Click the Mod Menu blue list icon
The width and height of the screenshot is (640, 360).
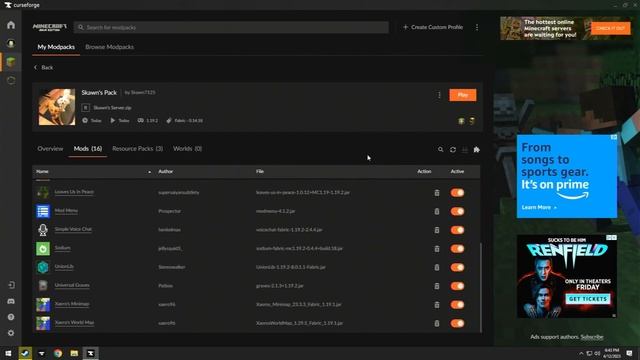43,211
